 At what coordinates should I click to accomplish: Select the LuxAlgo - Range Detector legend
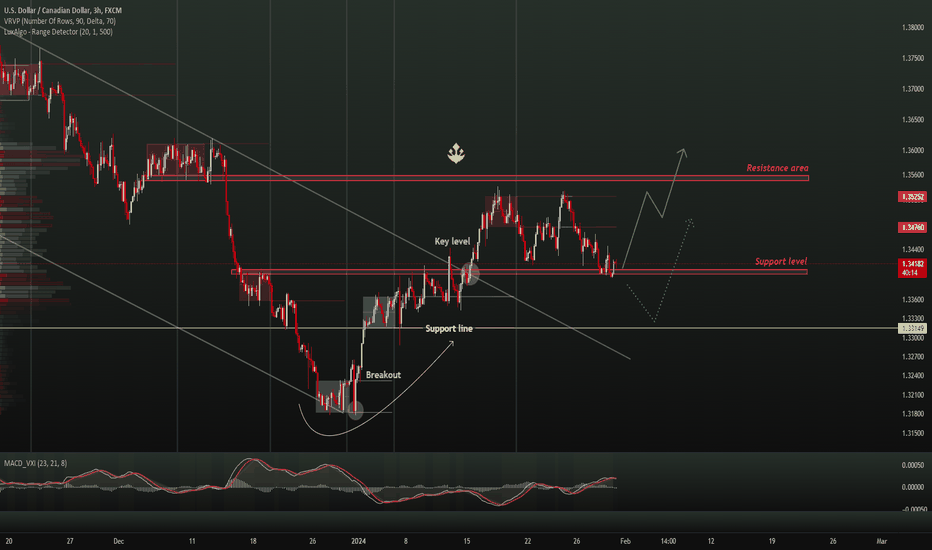pyautogui.click(x=58, y=32)
